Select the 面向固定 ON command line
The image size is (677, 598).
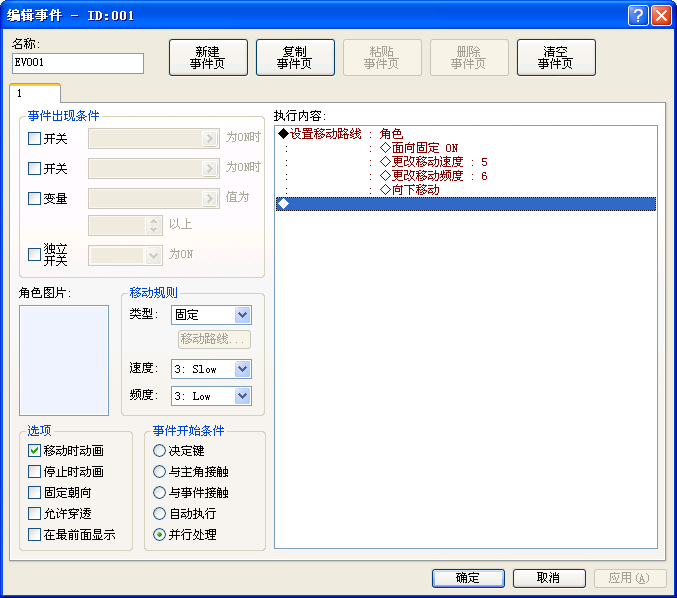[x=466, y=148]
